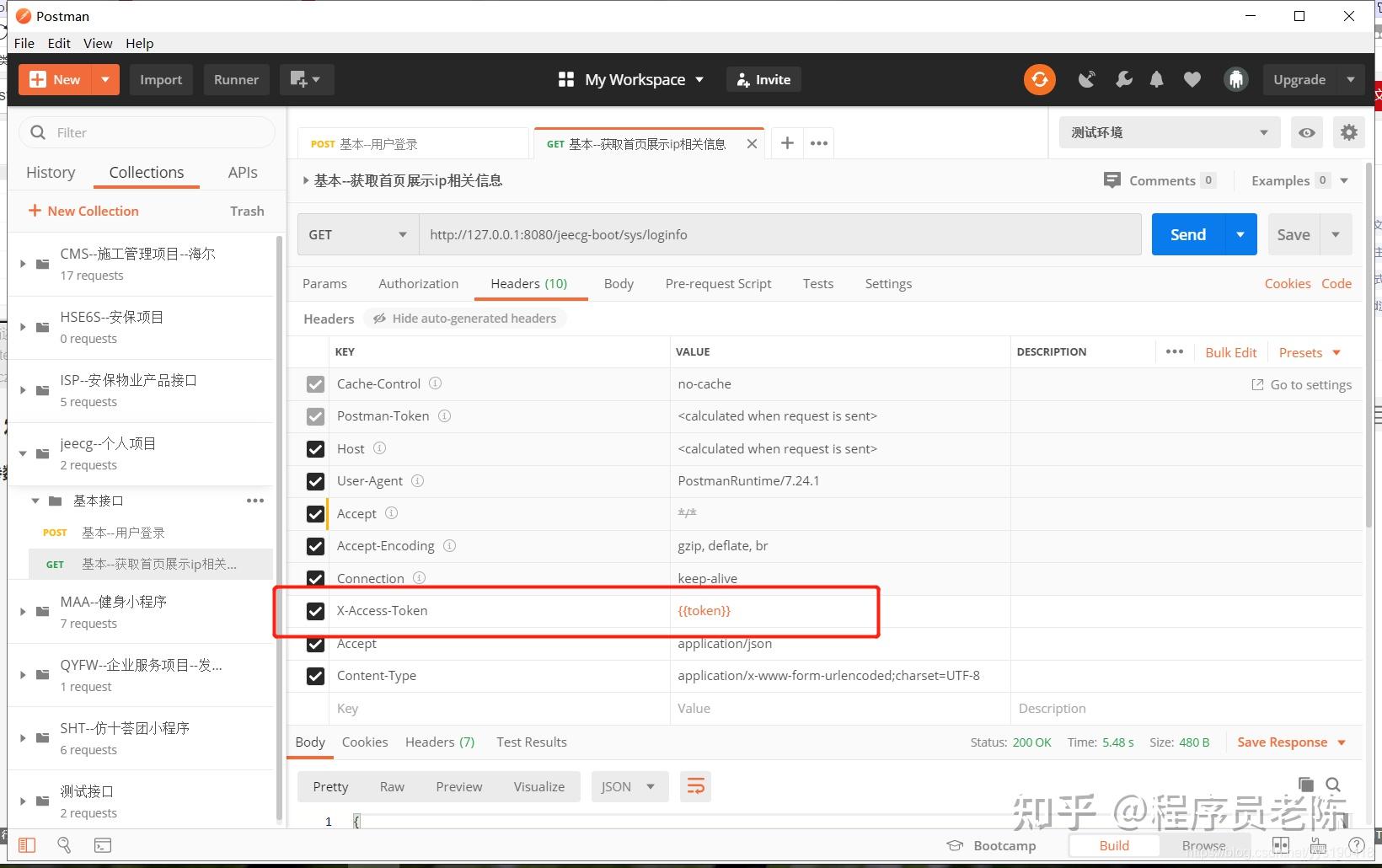This screenshot has height=868, width=1382.
Task: Toggle wrap lines icon in response
Action: click(x=695, y=786)
